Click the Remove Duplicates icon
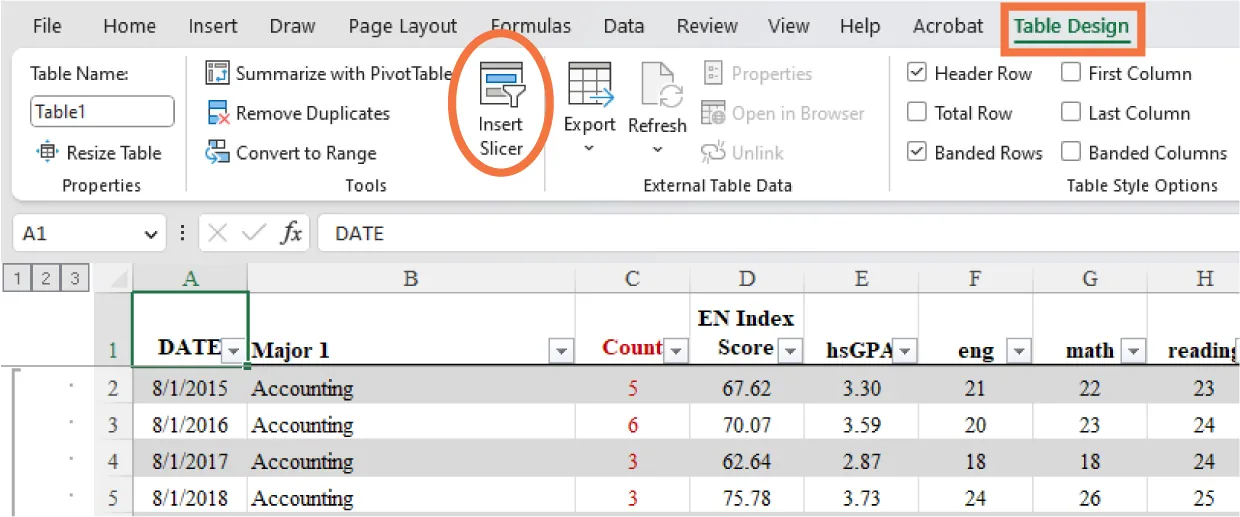 [x=217, y=113]
